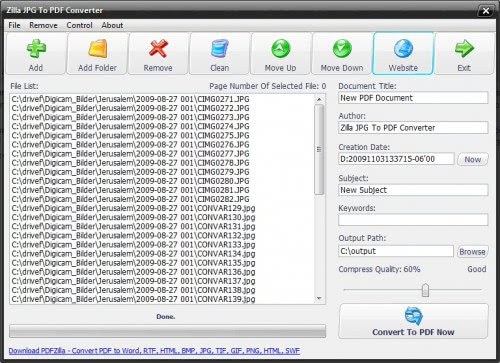
Task: Select CONVAR133.jpg in the file list
Action: [133, 245]
